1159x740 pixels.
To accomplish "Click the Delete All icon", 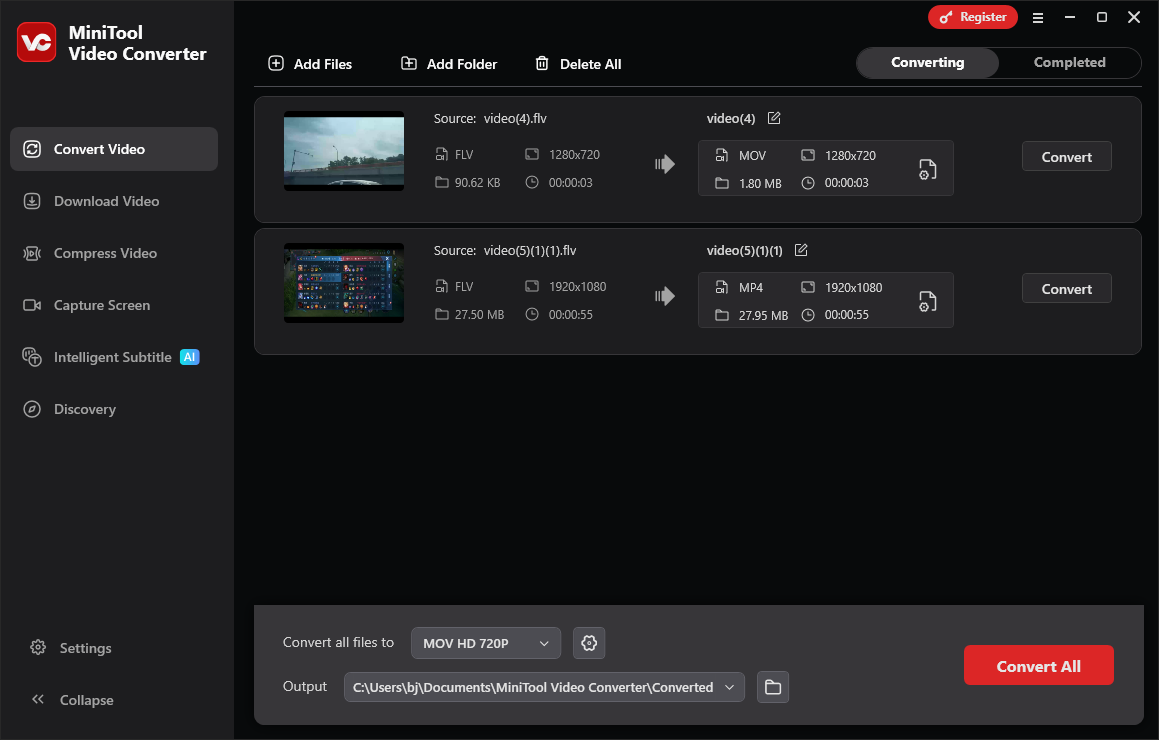I will 540,63.
